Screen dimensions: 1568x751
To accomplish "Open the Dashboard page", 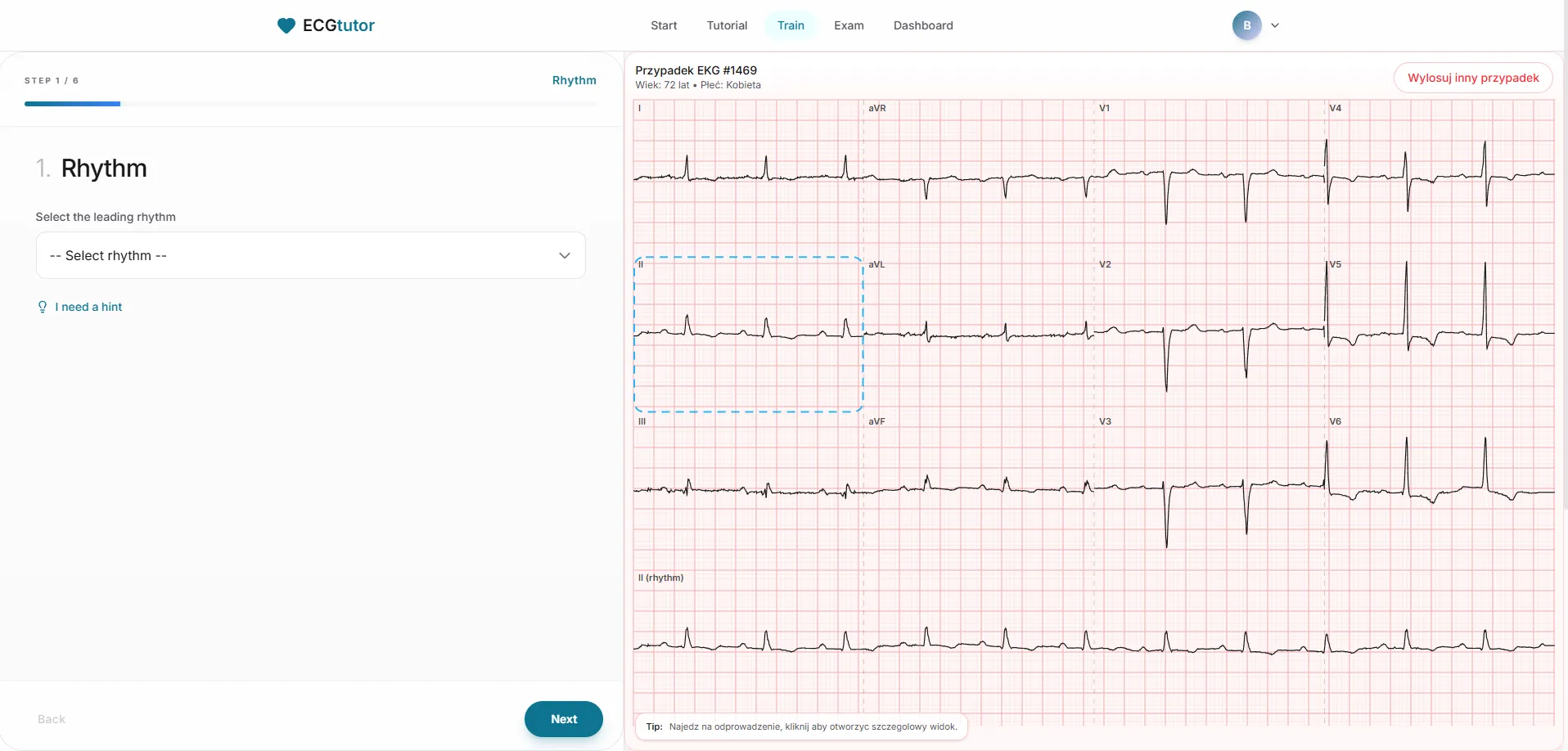I will pos(923,25).
